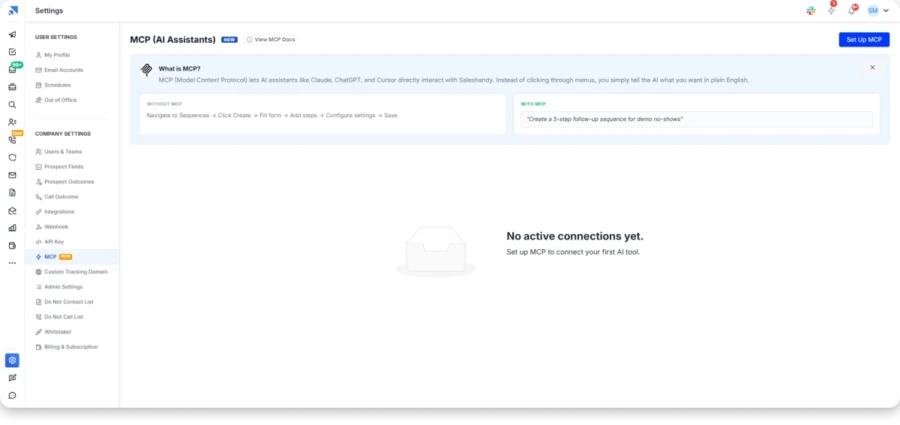This screenshot has height=425, width=900.
Task: Open the phone dialer icon with new badge
Action: point(13,140)
